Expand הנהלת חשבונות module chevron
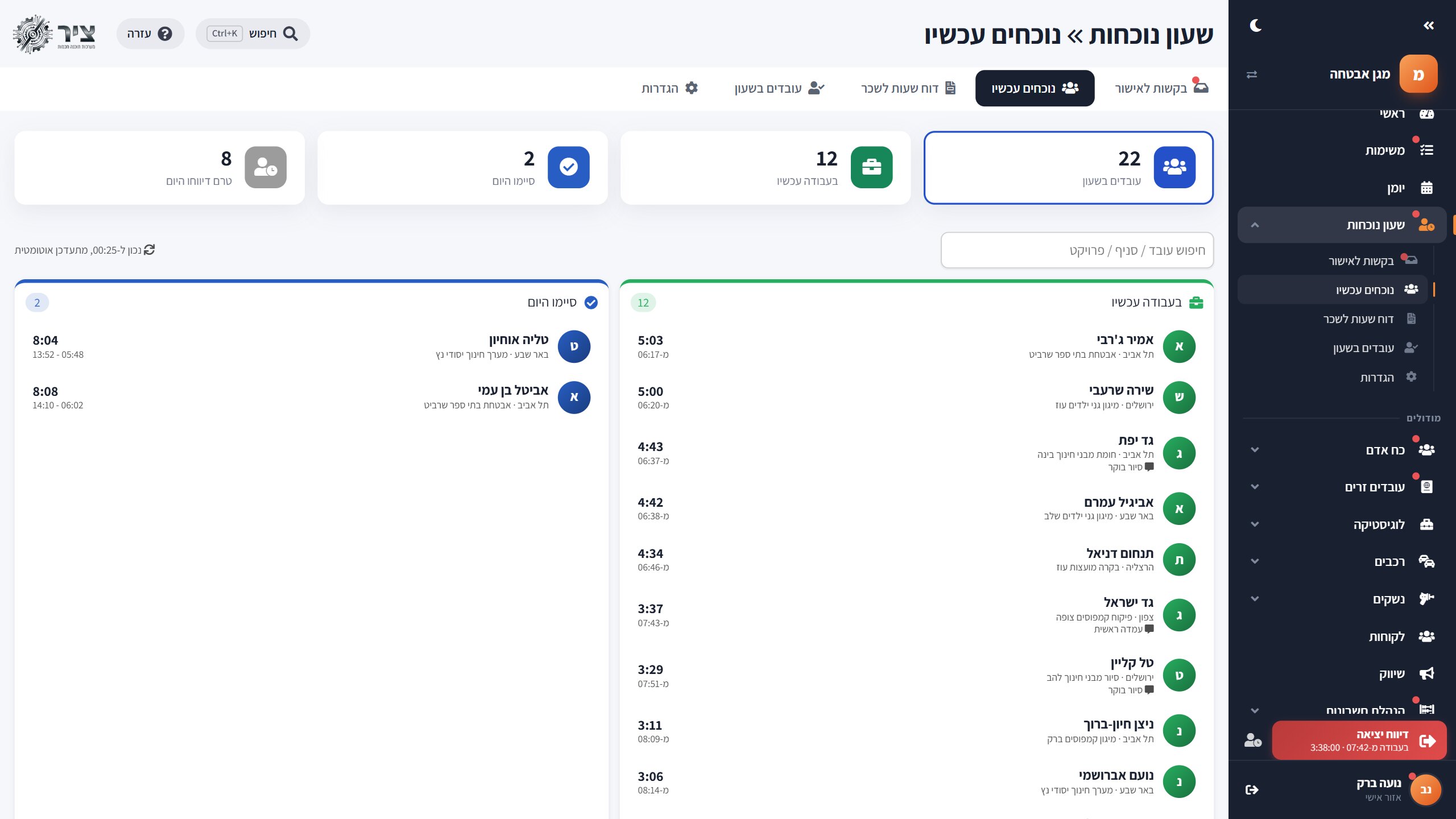Screen dimensions: 1456x819 pos(1255,710)
